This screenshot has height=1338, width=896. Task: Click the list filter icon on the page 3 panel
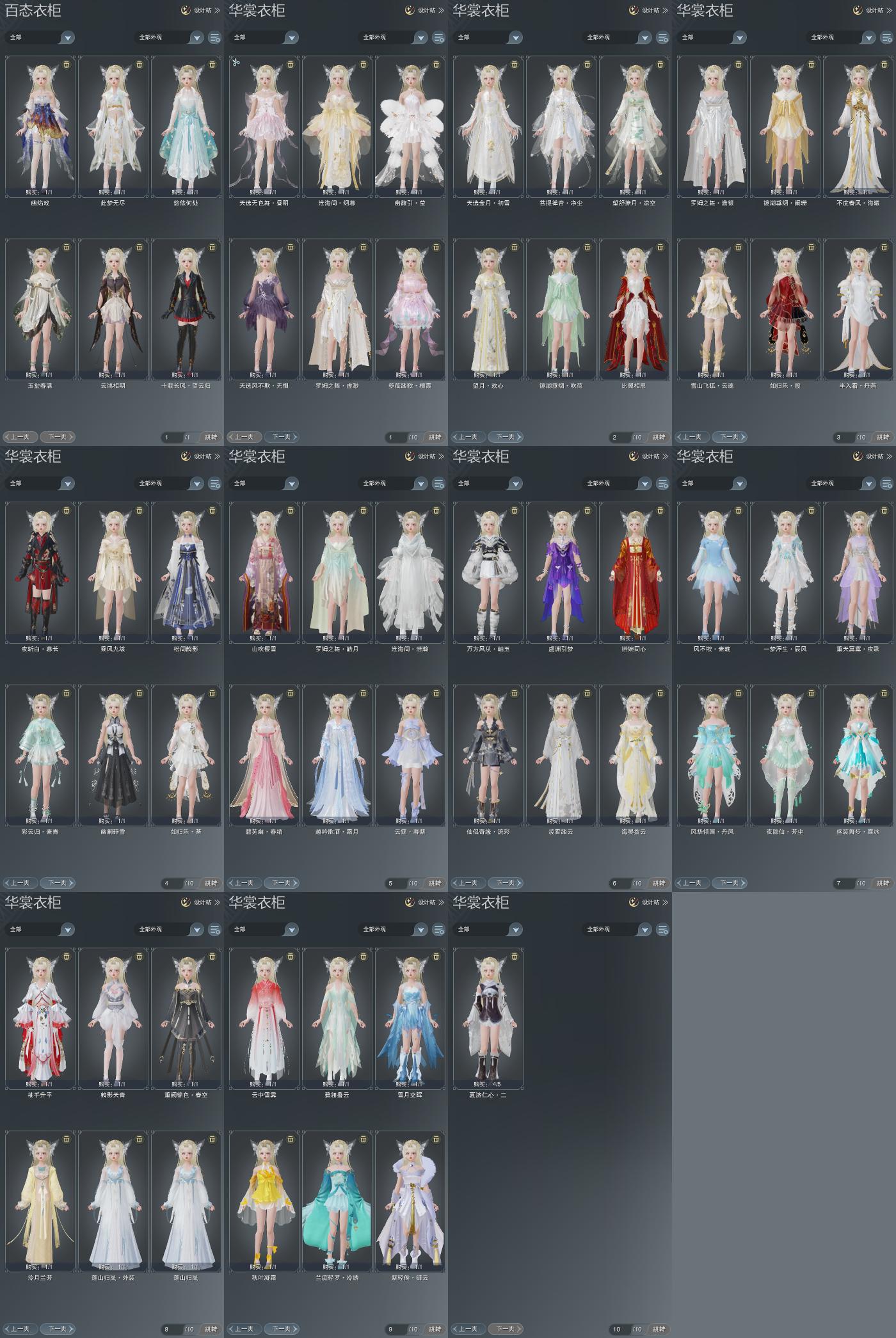(x=887, y=38)
